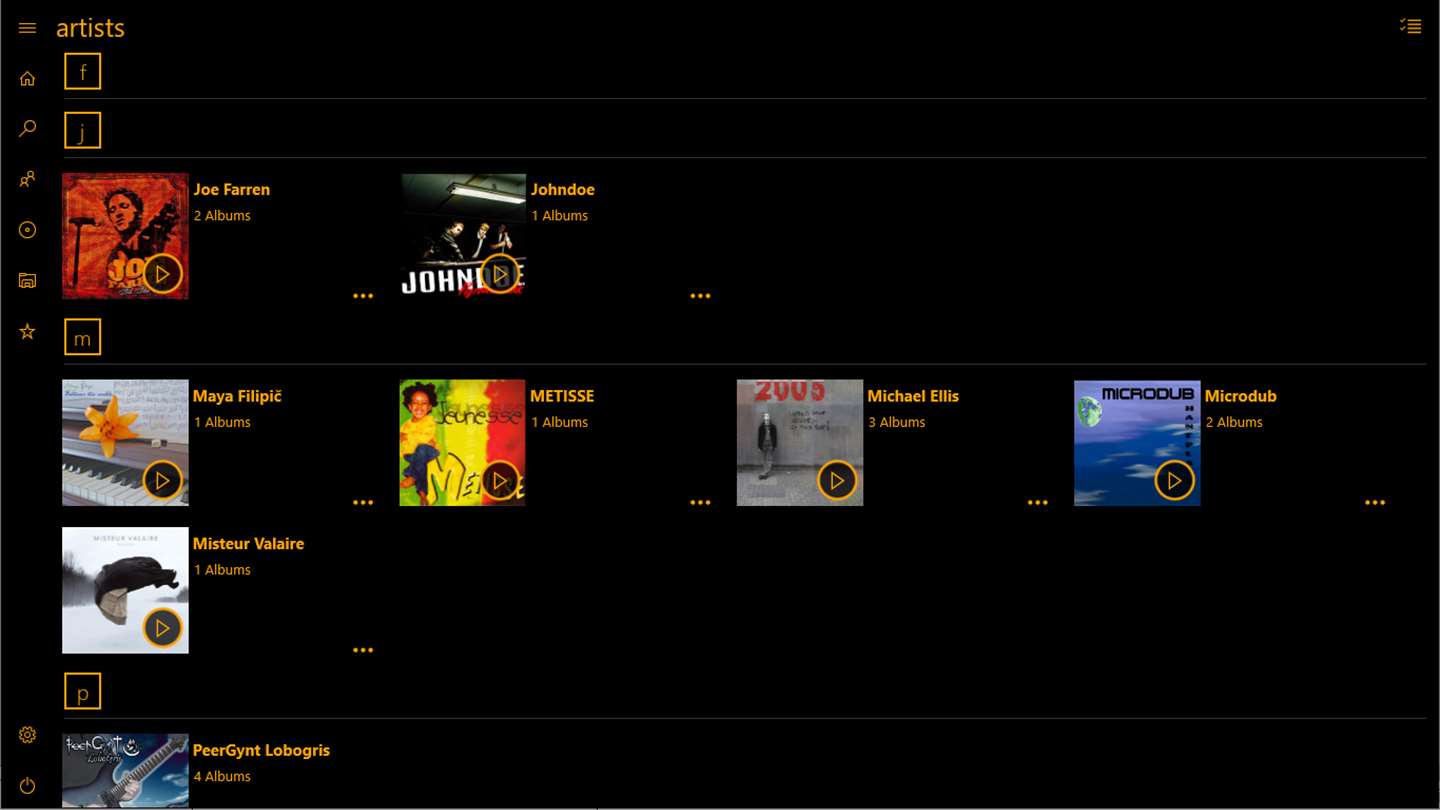
Task: Open Favorites star in sidebar
Action: point(27,331)
